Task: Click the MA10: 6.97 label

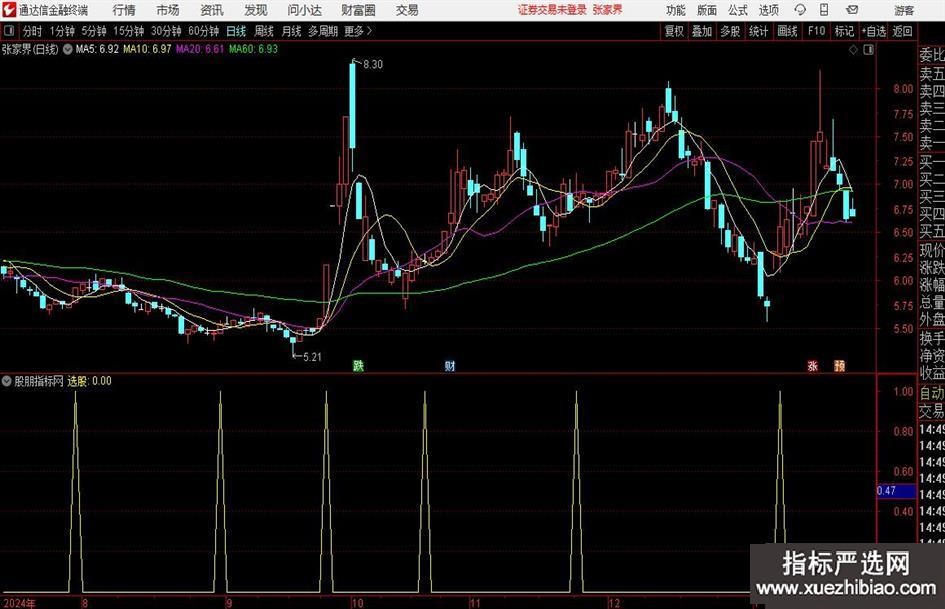Action: tap(147, 49)
